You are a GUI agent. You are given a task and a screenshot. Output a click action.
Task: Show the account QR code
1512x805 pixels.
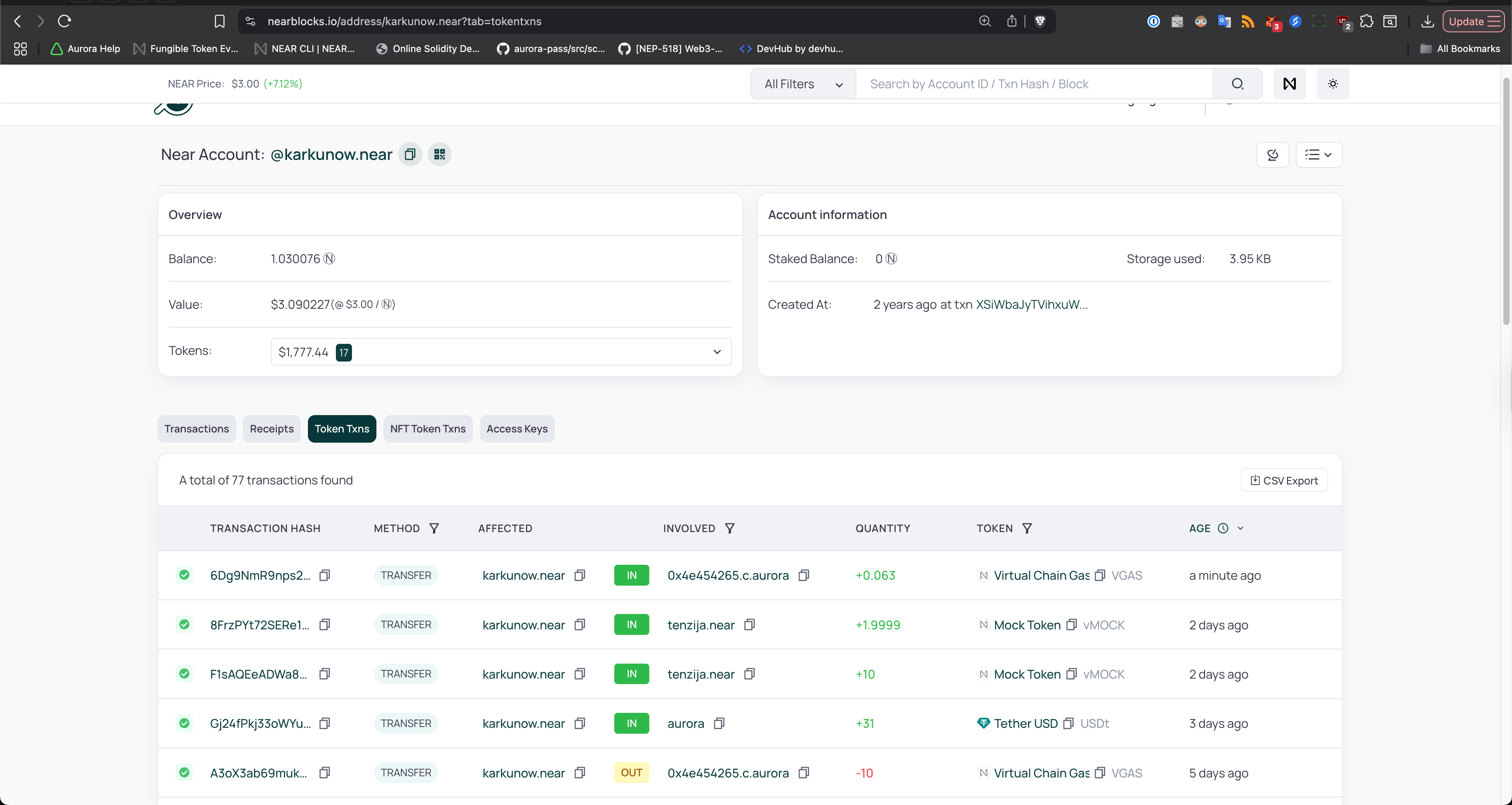(x=439, y=154)
